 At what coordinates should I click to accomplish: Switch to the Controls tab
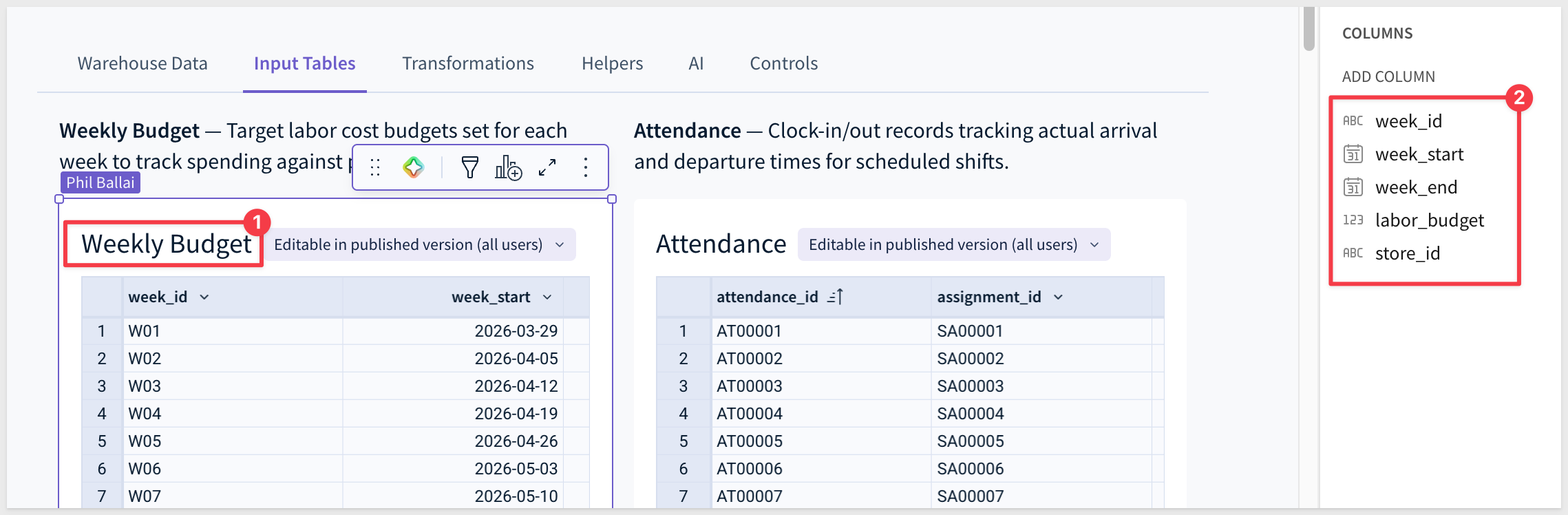[784, 63]
